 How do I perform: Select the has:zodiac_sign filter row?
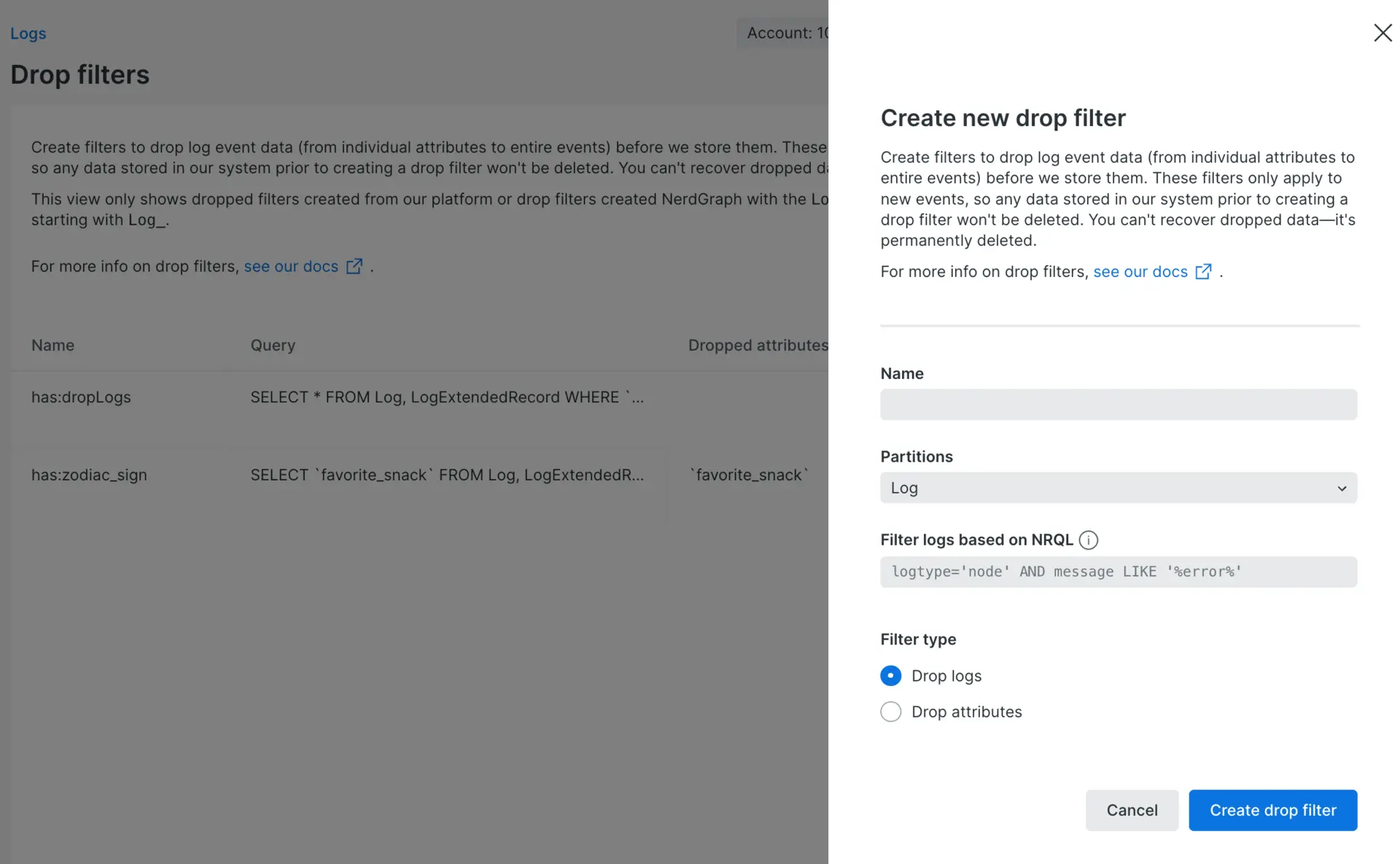click(x=89, y=475)
